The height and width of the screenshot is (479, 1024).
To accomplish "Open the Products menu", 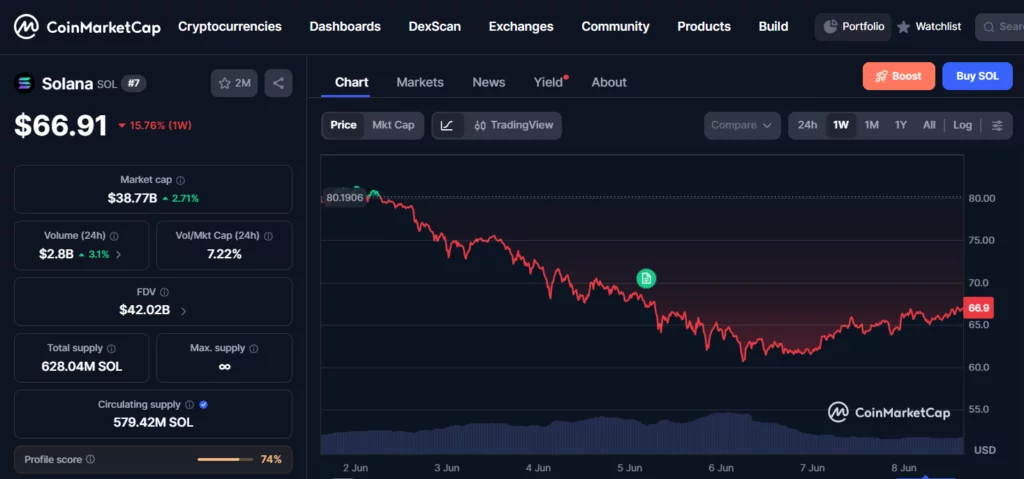I will tap(704, 27).
